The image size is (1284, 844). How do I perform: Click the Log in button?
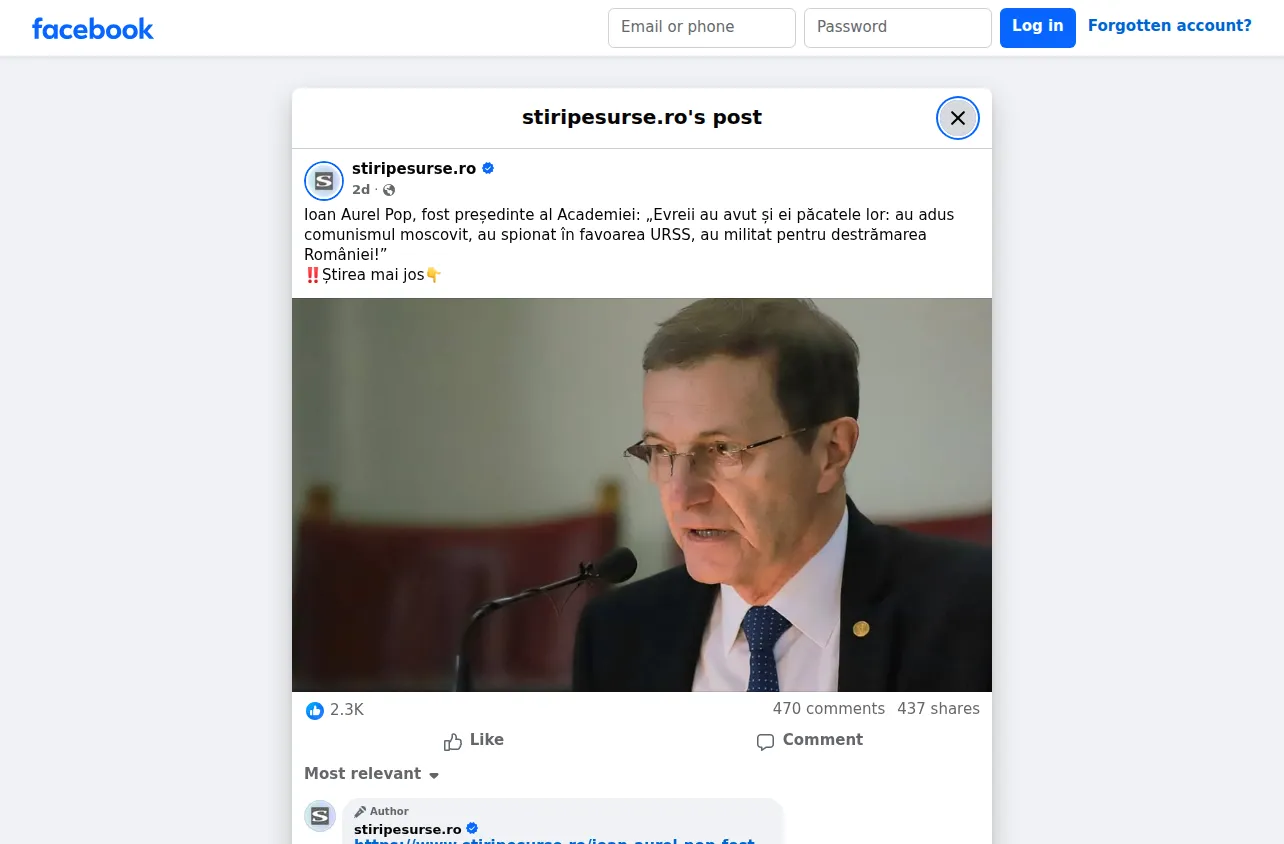click(1038, 28)
